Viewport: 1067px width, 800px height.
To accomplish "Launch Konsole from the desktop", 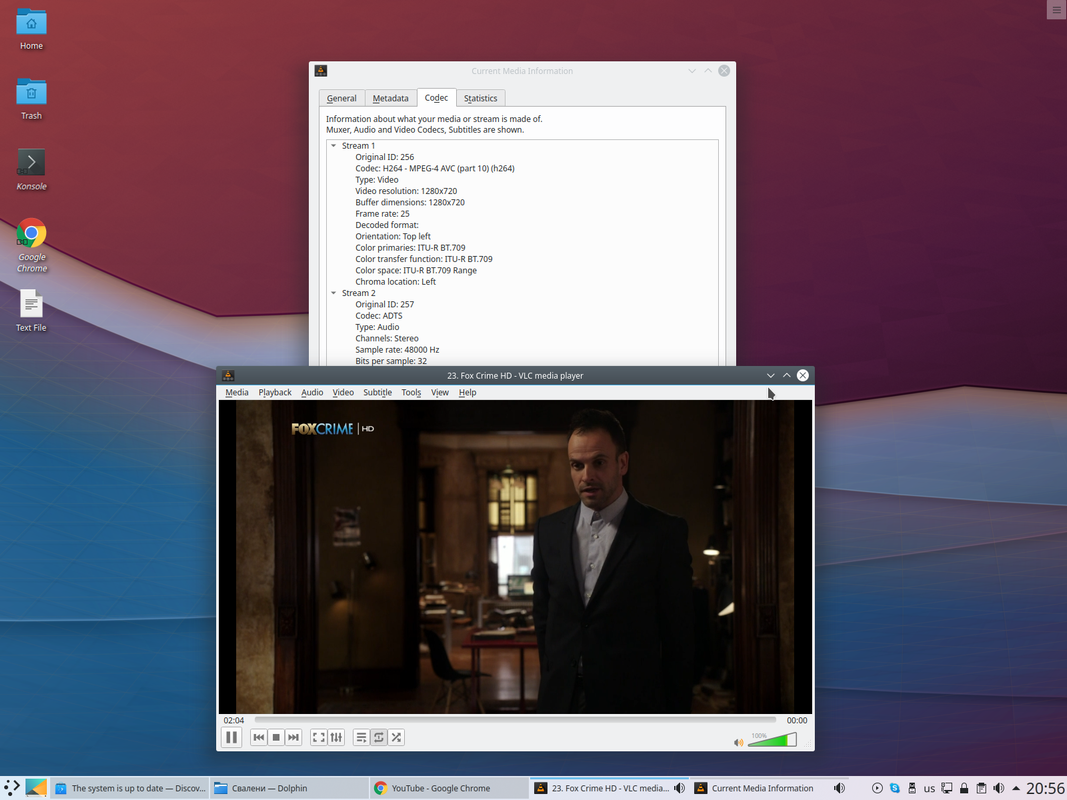I will click(x=31, y=170).
